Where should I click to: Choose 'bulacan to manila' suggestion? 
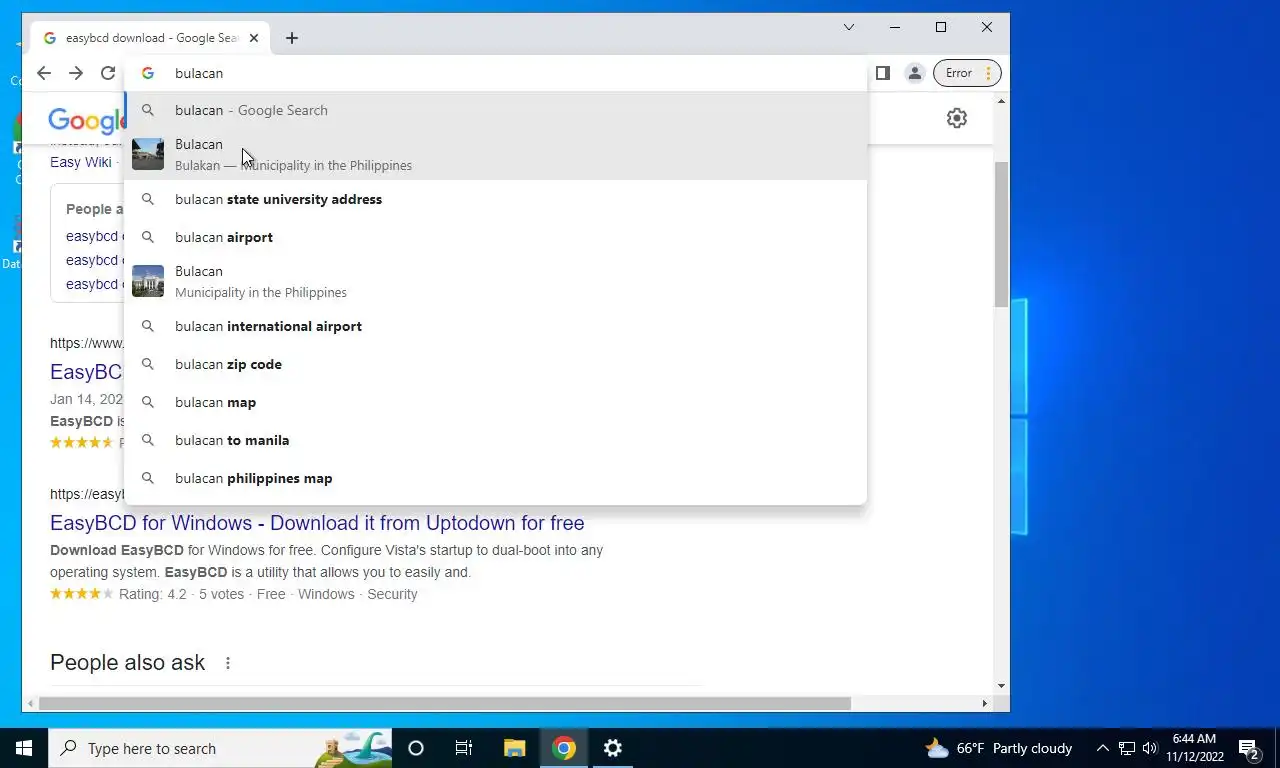tap(496, 440)
